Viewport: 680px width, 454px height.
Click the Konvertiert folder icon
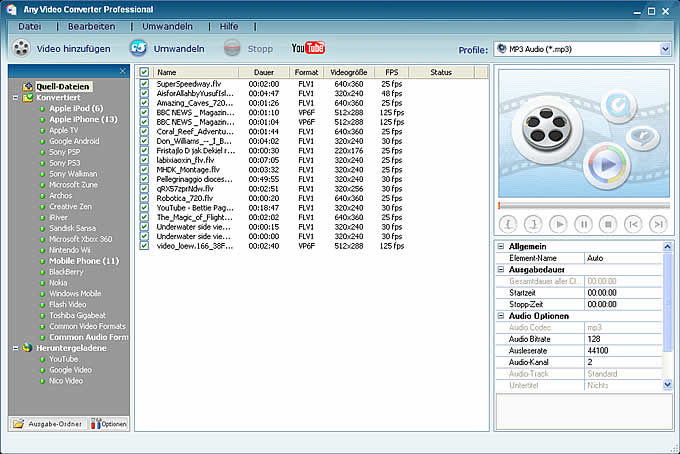click(28, 97)
